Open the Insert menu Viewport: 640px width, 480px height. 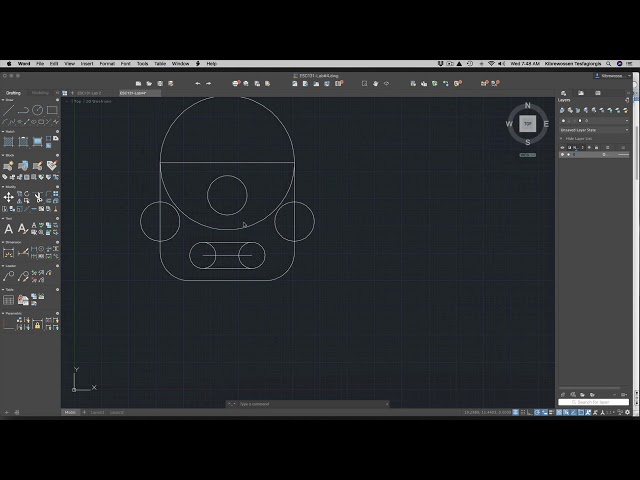tap(87, 64)
